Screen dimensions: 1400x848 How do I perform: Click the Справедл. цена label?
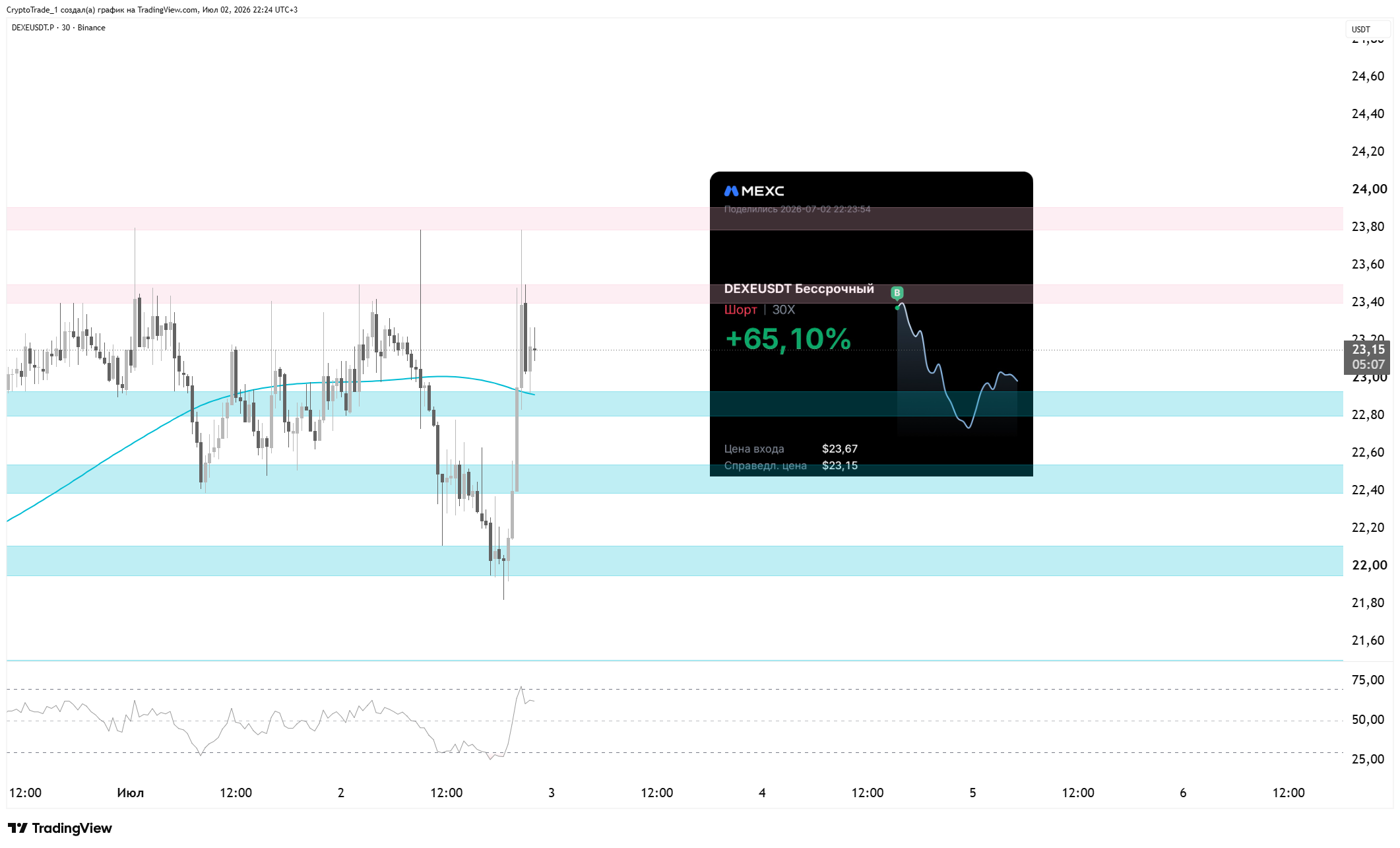click(x=765, y=465)
